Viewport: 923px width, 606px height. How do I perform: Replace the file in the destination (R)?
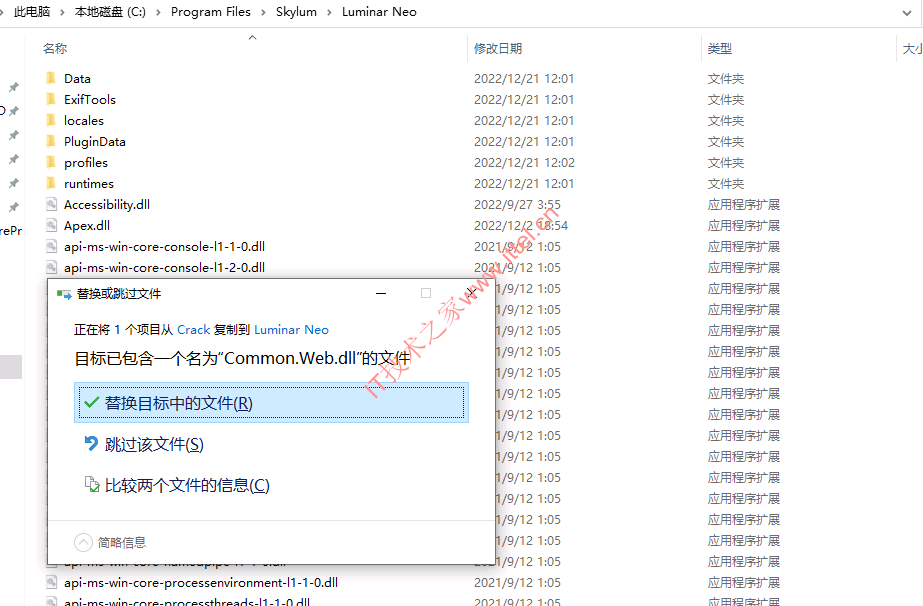click(271, 403)
